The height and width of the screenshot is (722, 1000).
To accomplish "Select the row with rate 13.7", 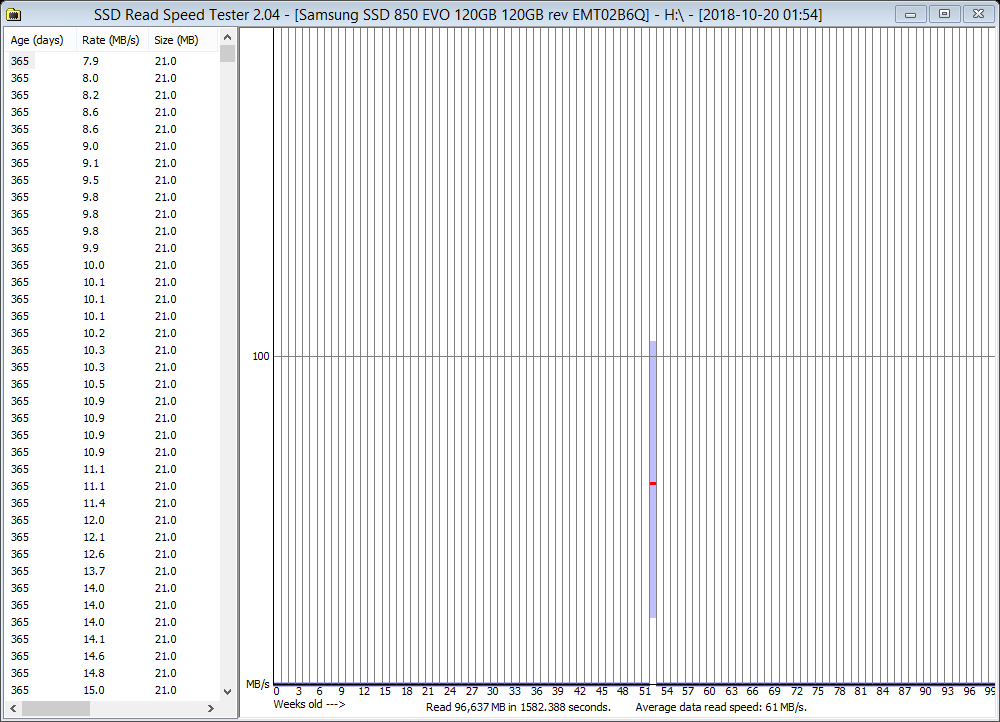I will 112,571.
